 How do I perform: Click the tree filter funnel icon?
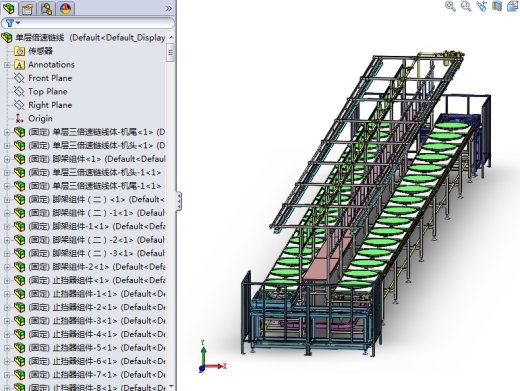pyautogui.click(x=10, y=23)
